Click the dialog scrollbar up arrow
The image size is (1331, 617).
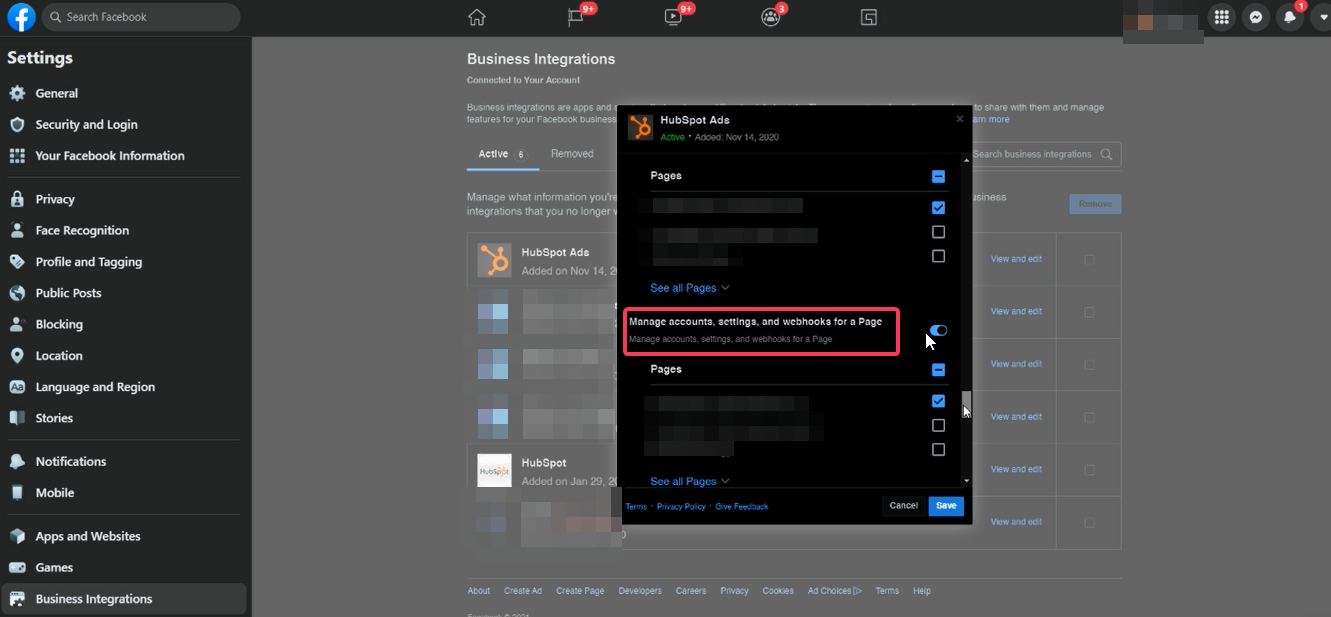(966, 159)
